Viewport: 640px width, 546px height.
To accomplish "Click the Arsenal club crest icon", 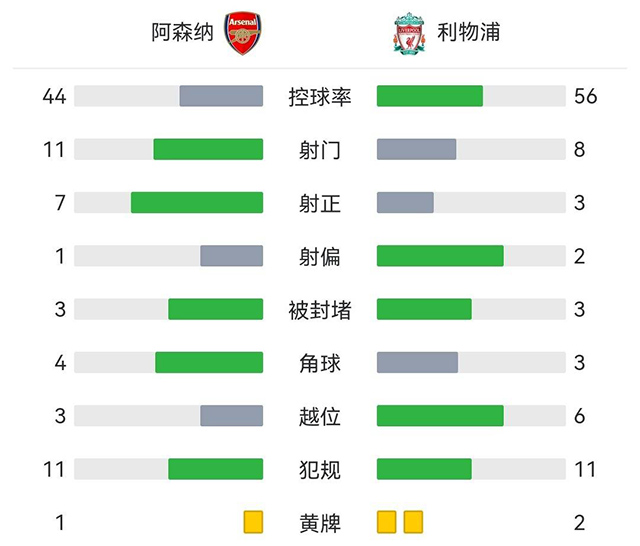I will coord(243,33).
